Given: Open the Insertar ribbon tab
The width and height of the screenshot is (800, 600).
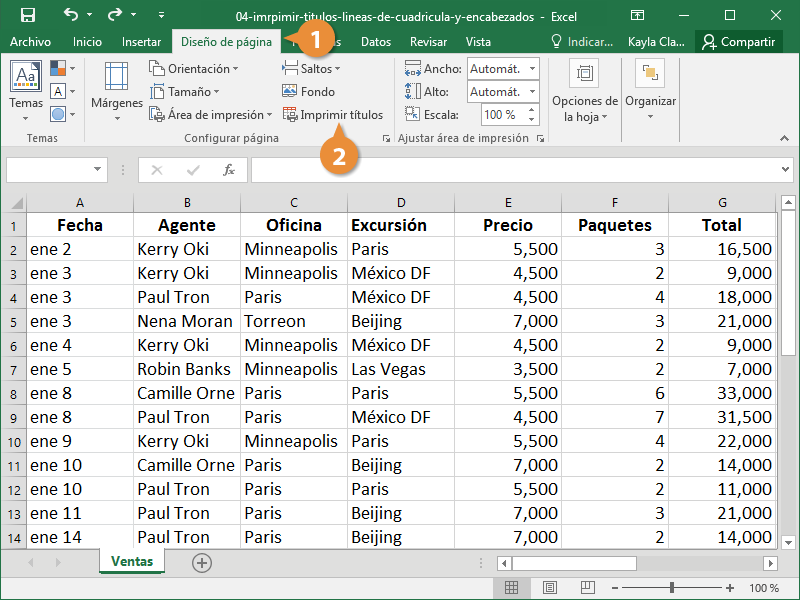Looking at the screenshot, I should coord(141,42).
